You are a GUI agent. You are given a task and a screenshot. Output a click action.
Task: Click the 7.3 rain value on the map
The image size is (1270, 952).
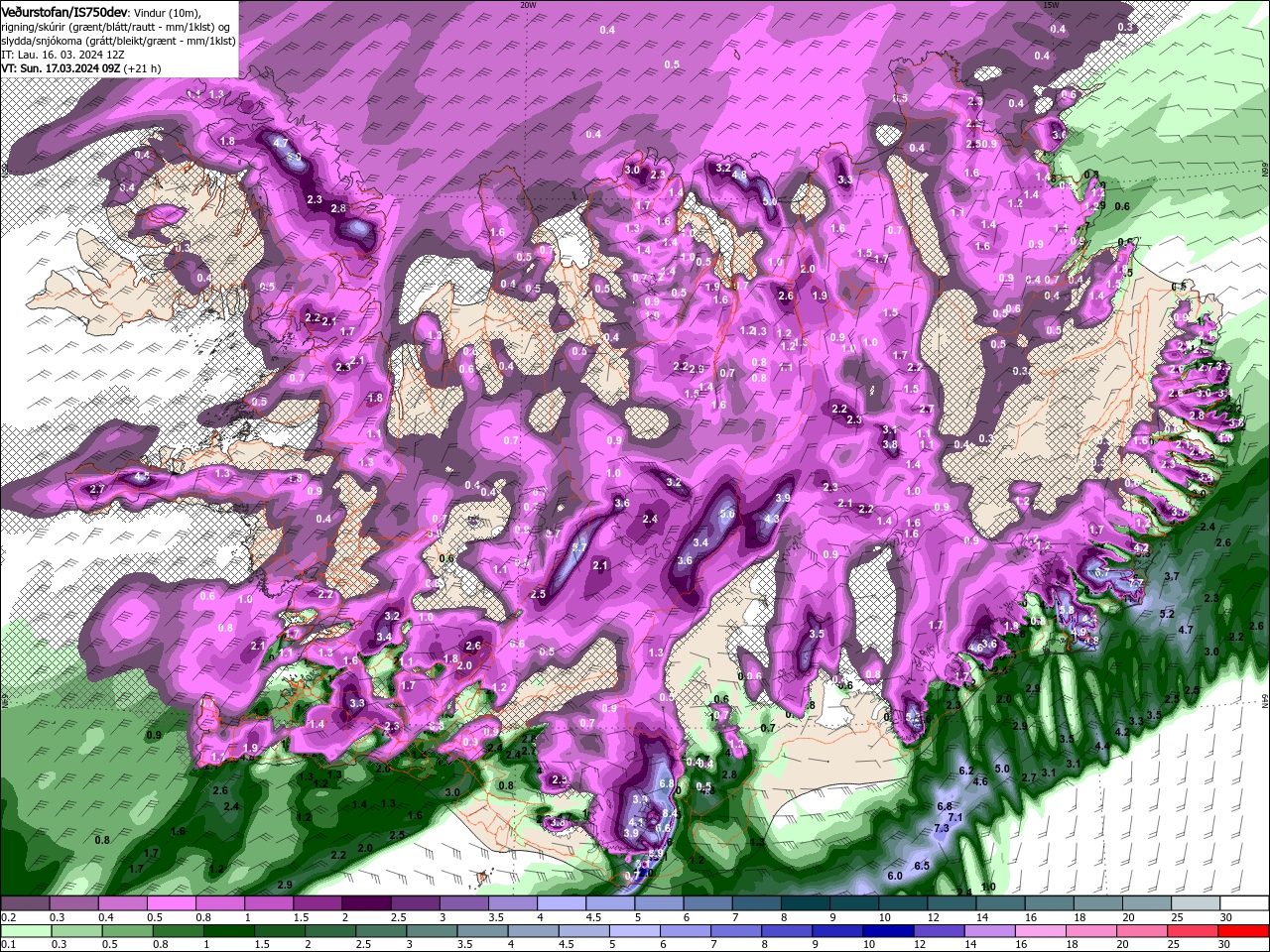point(942,827)
